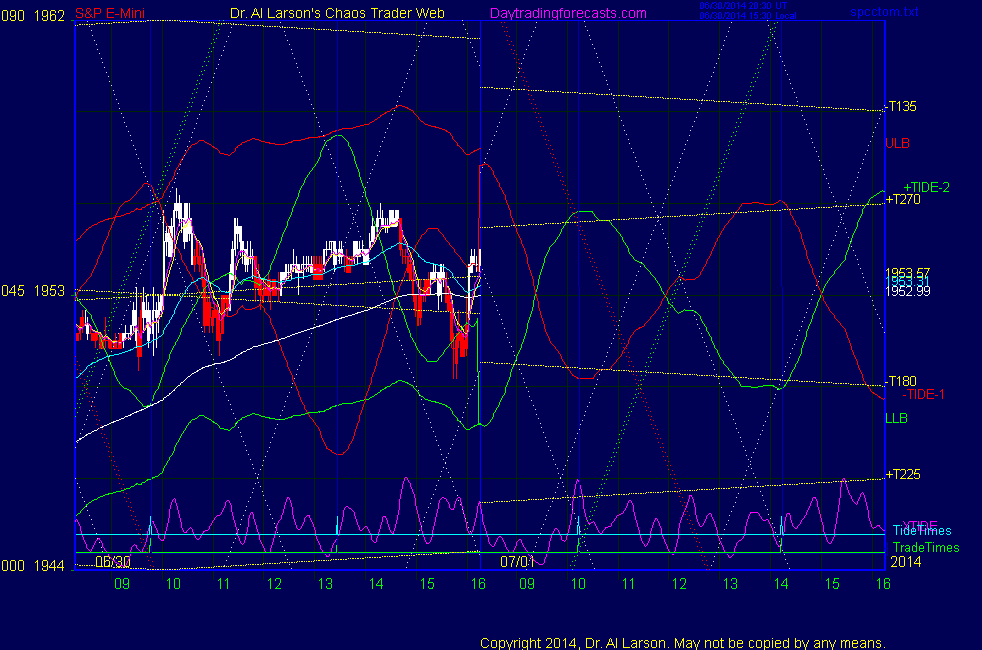Click the -T135 line label

pos(901,106)
